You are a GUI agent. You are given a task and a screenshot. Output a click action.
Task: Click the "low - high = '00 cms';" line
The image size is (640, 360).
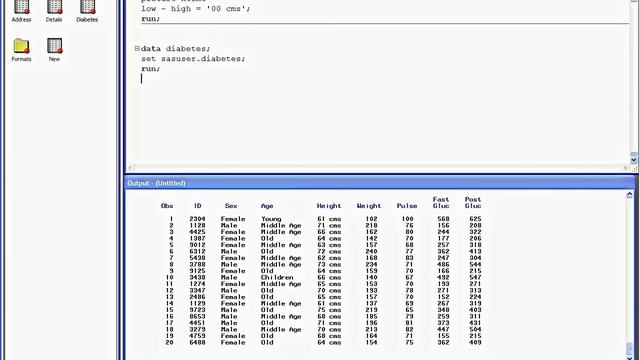coord(196,9)
